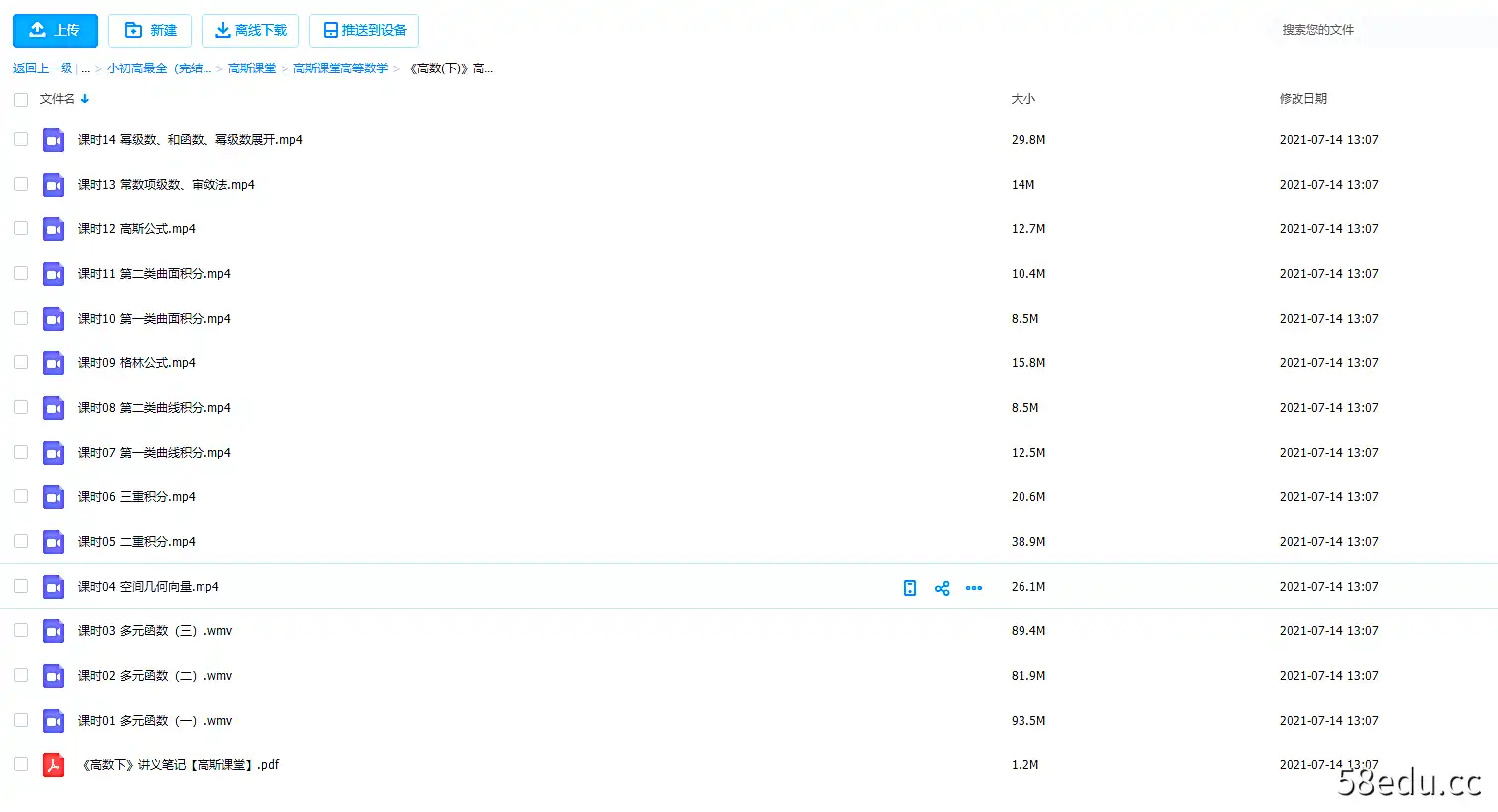Click the video icon of 课时01 多元函数（一）
The height and width of the screenshot is (812, 1498).
click(x=54, y=721)
